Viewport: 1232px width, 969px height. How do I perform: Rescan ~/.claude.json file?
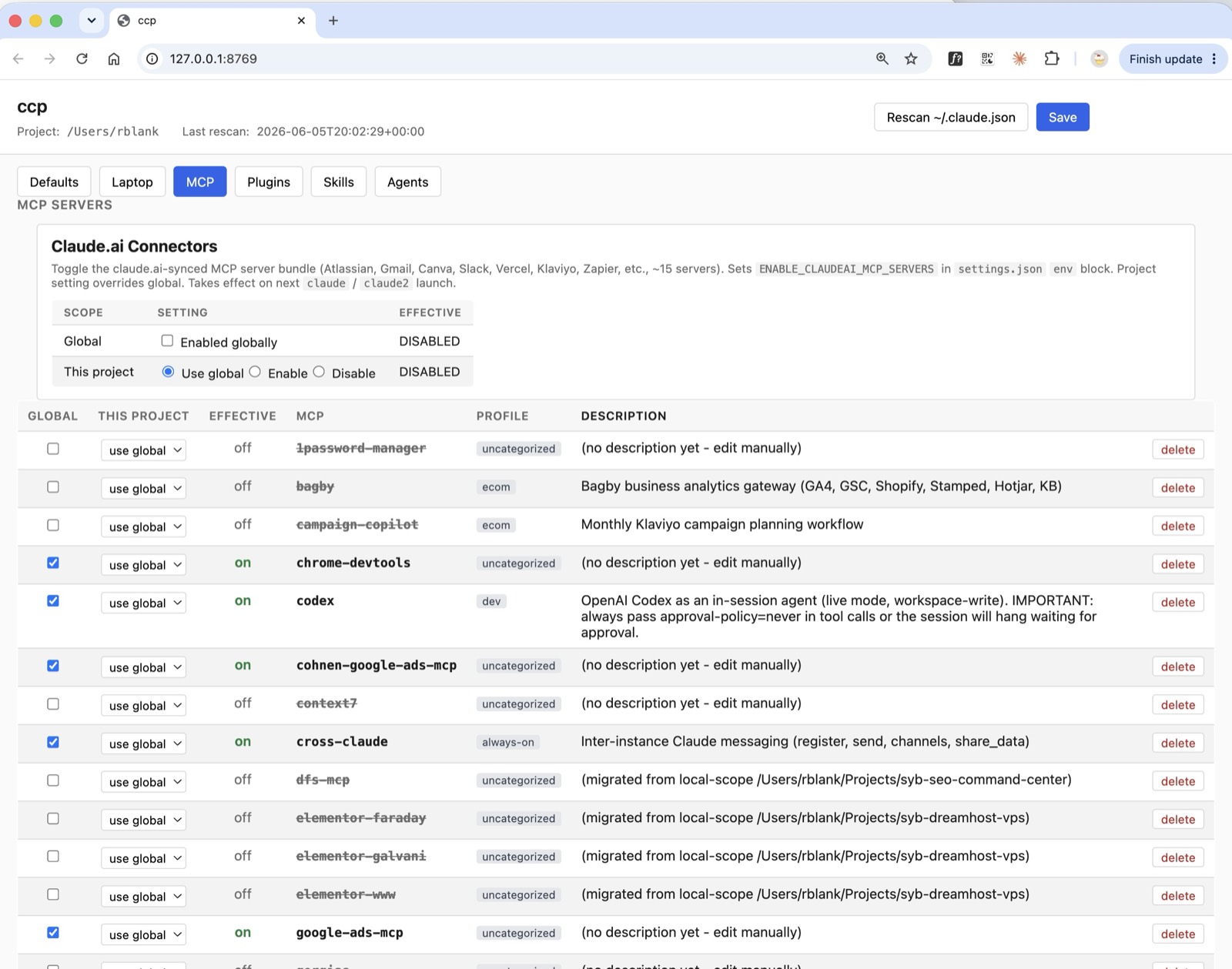coord(951,117)
